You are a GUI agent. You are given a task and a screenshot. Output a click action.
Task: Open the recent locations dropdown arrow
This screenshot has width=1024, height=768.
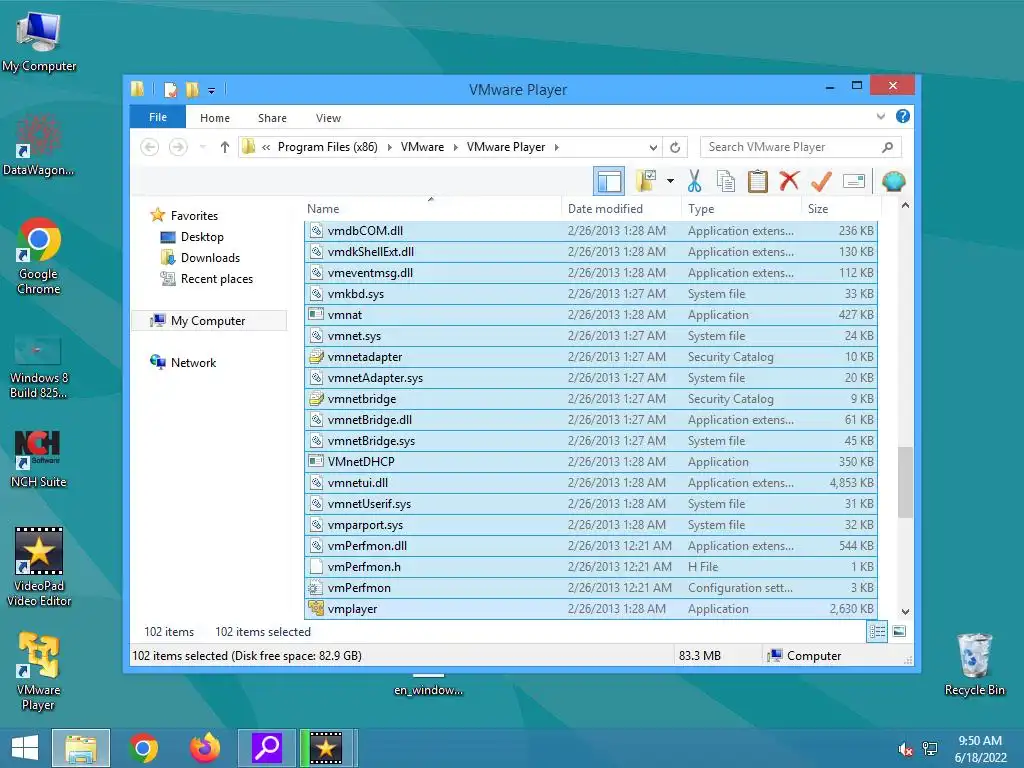coord(202,147)
